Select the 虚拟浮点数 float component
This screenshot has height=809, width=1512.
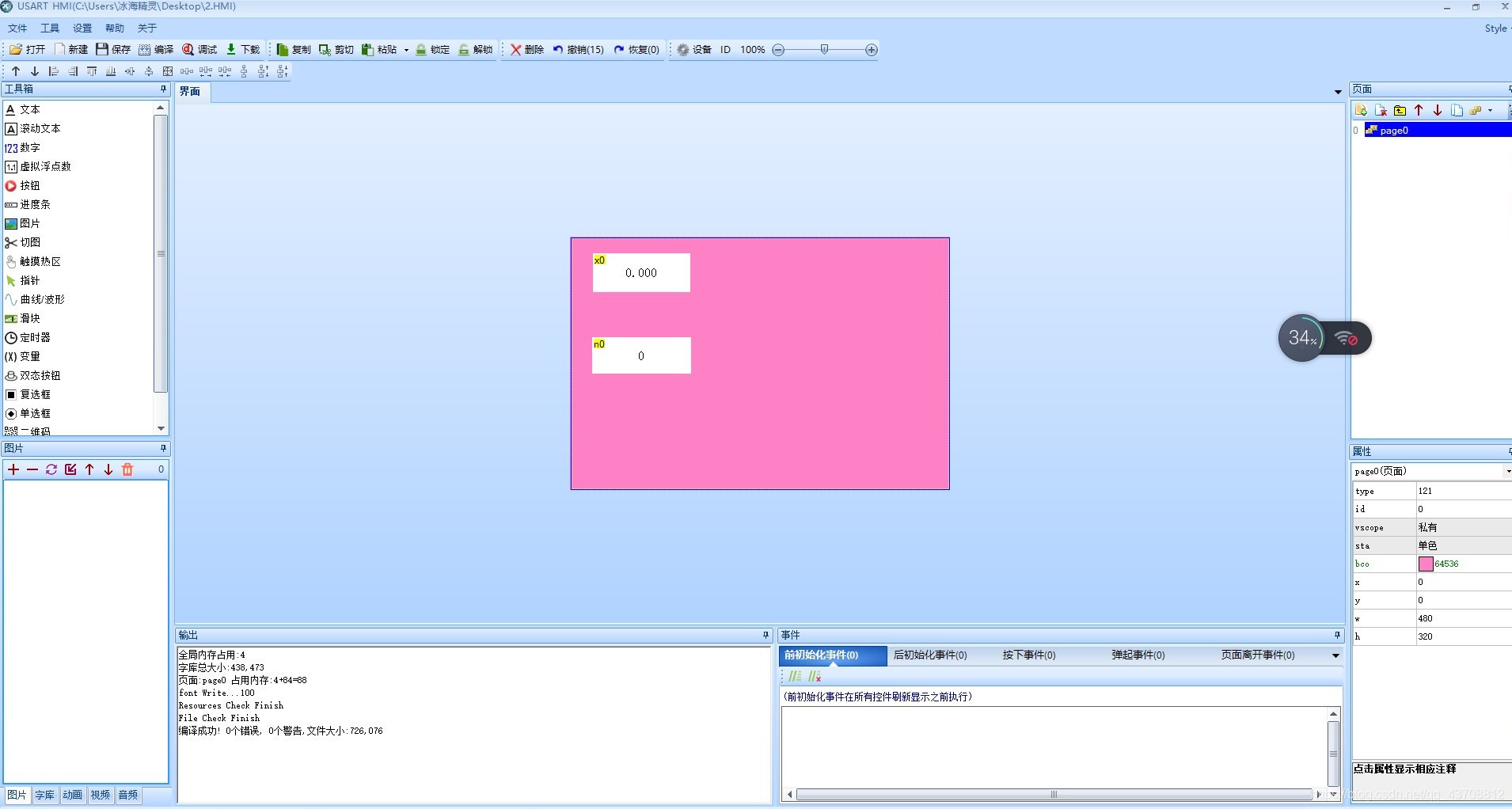pyautogui.click(x=38, y=166)
